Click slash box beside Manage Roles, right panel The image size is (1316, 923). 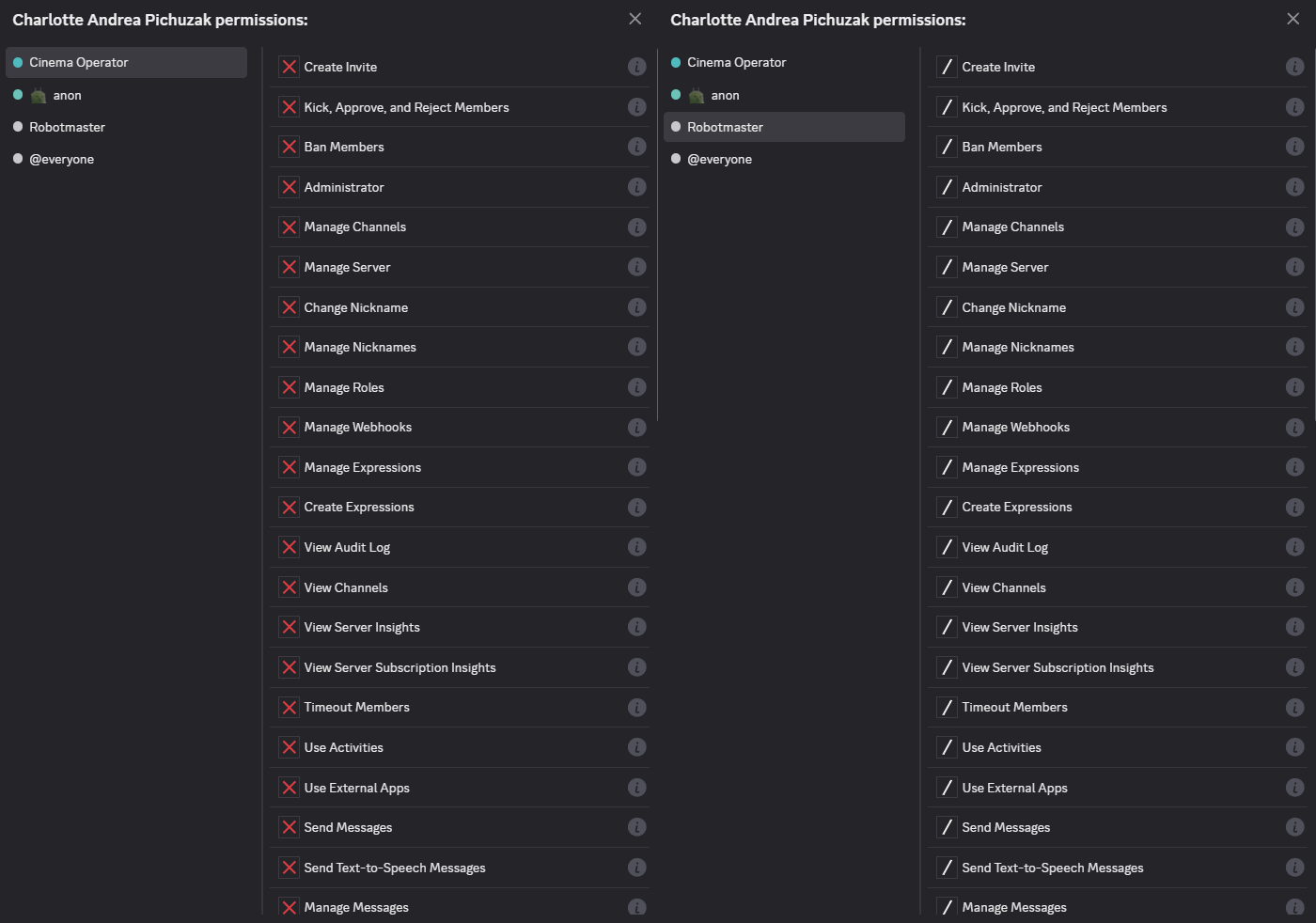[948, 387]
